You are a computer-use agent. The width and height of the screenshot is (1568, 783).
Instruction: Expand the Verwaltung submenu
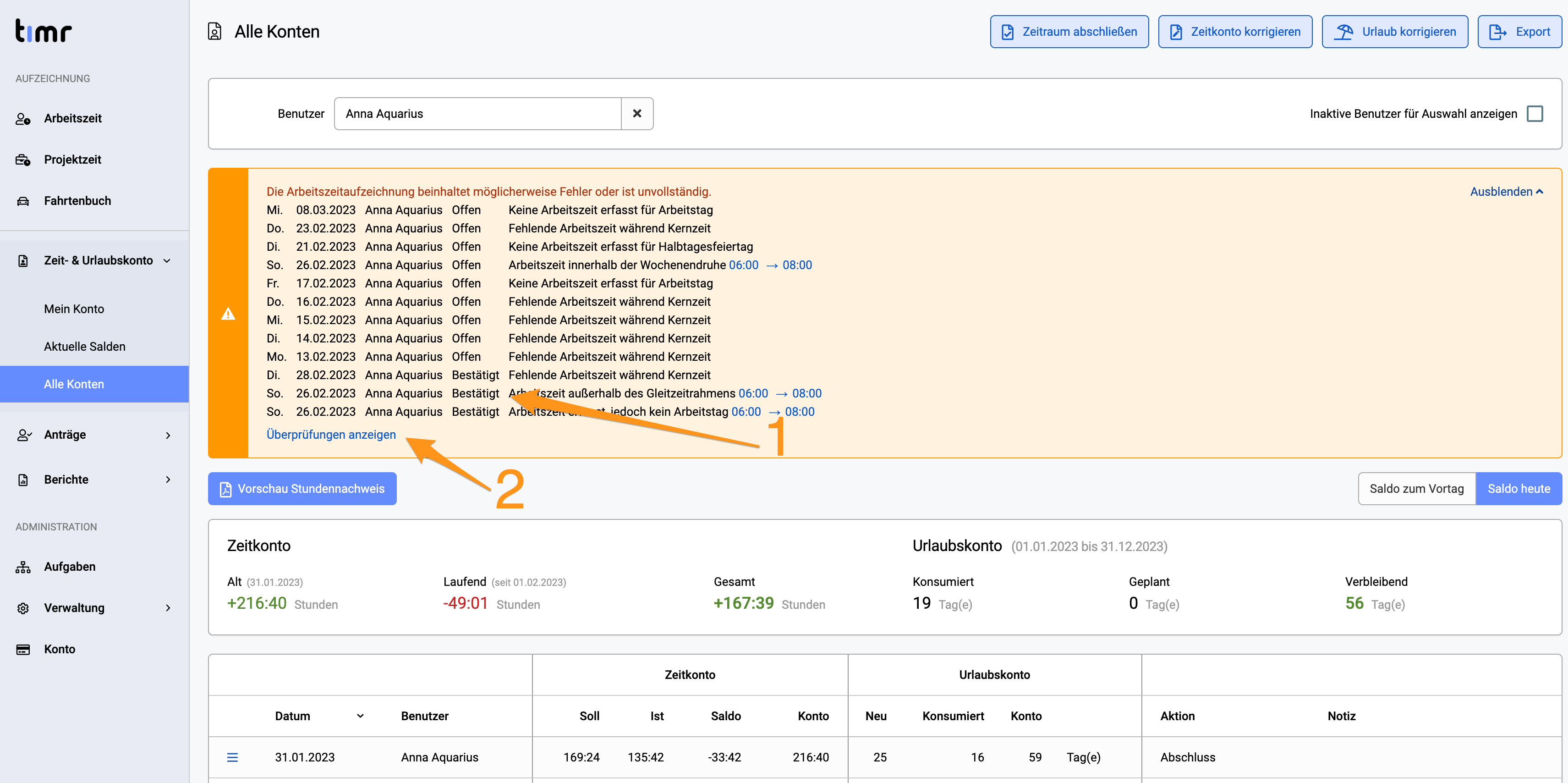pyautogui.click(x=168, y=608)
